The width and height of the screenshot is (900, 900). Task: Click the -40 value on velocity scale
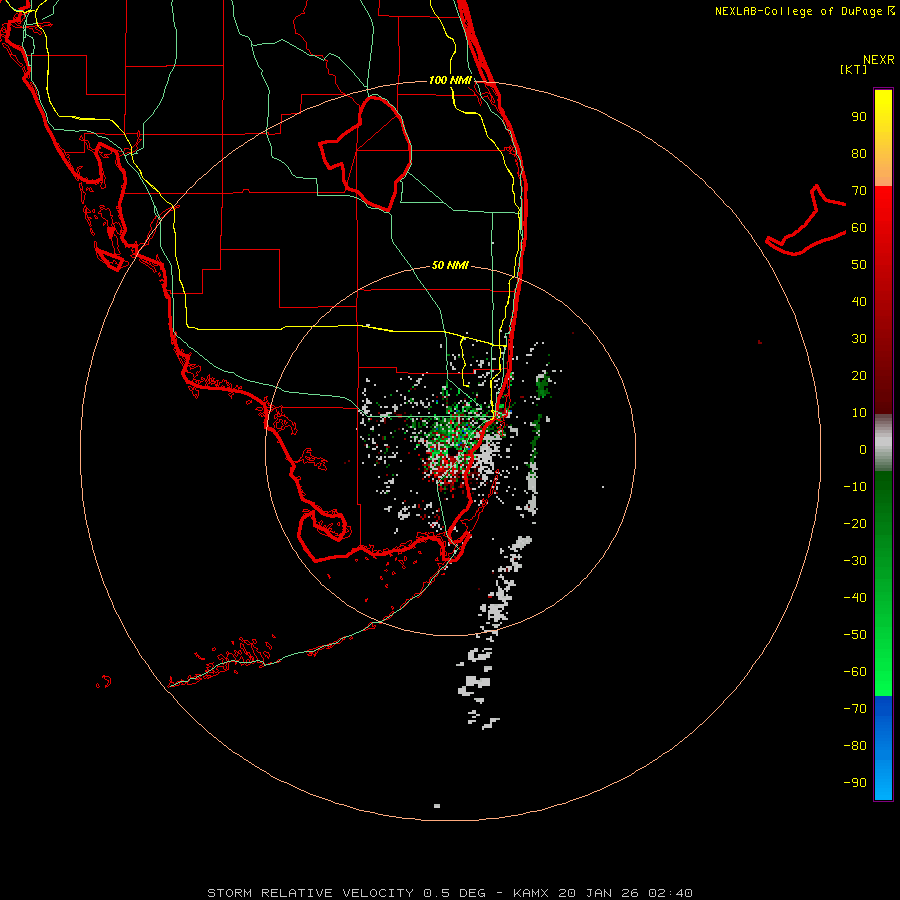[x=855, y=598]
